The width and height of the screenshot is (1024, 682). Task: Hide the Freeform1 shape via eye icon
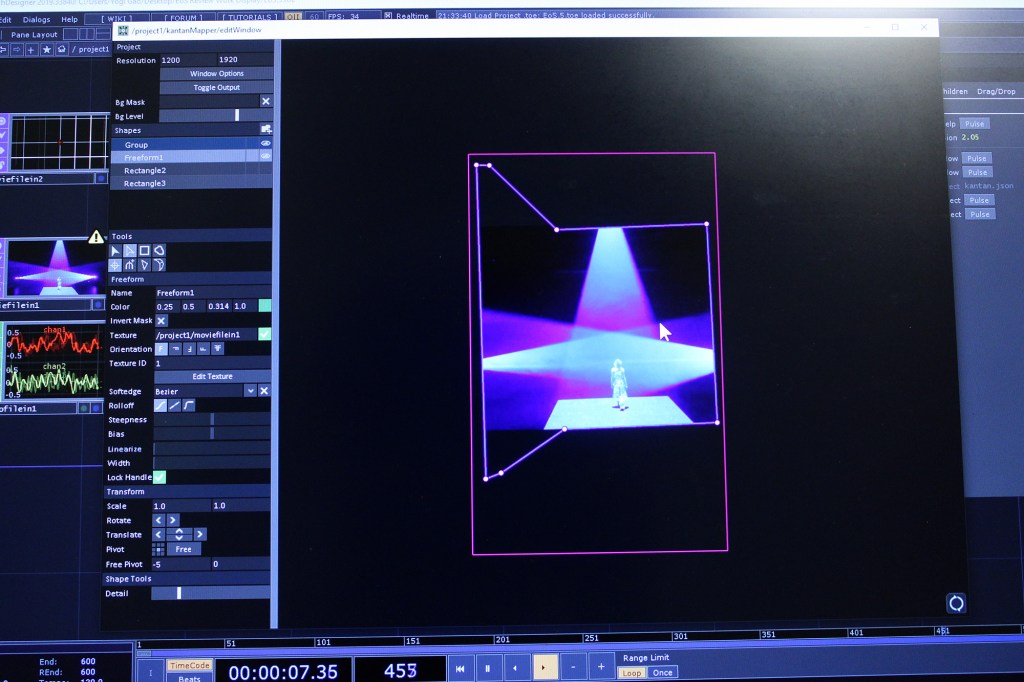click(266, 157)
